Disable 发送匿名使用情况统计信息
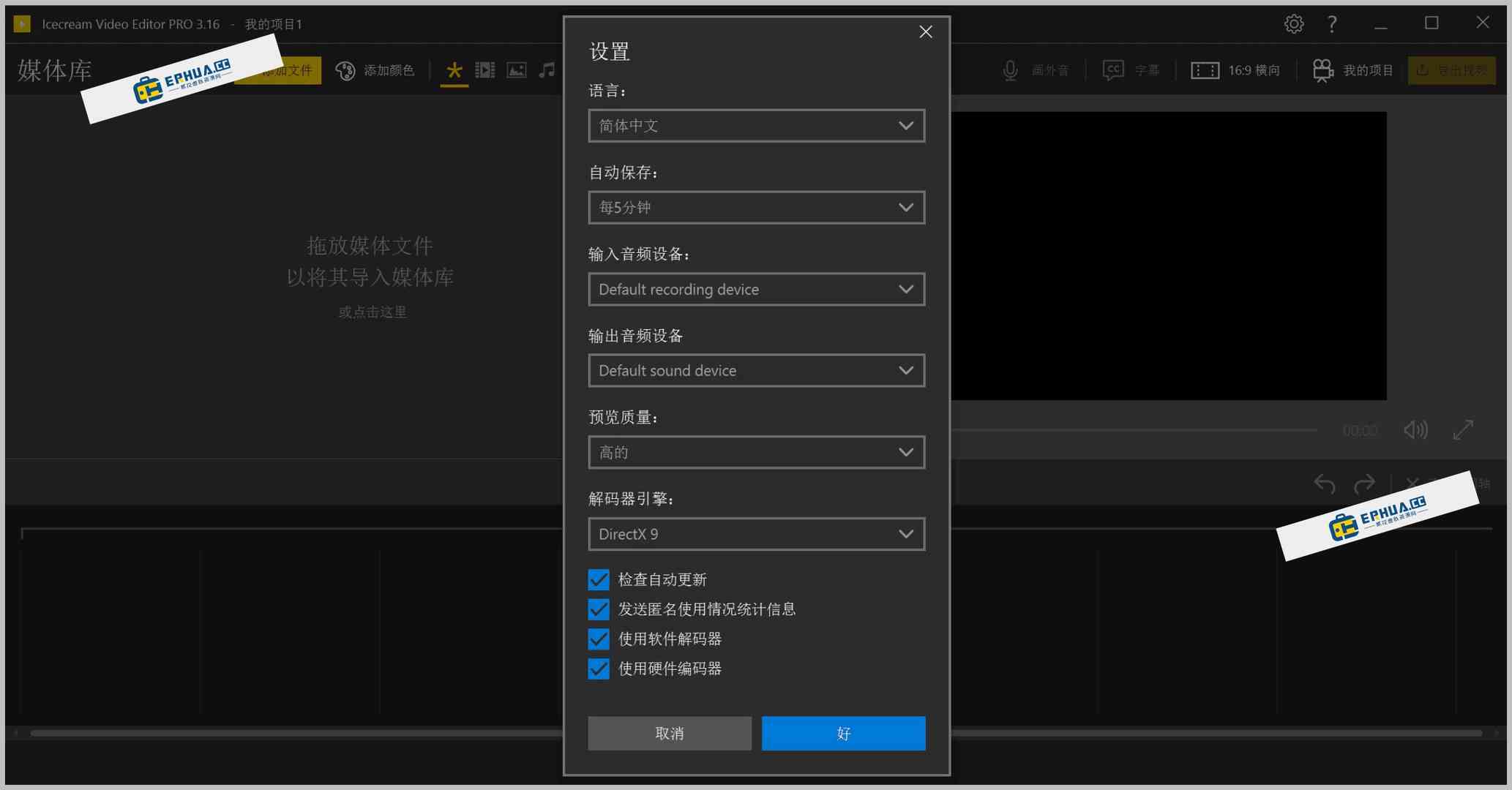This screenshot has width=1512, height=790. pos(598,609)
